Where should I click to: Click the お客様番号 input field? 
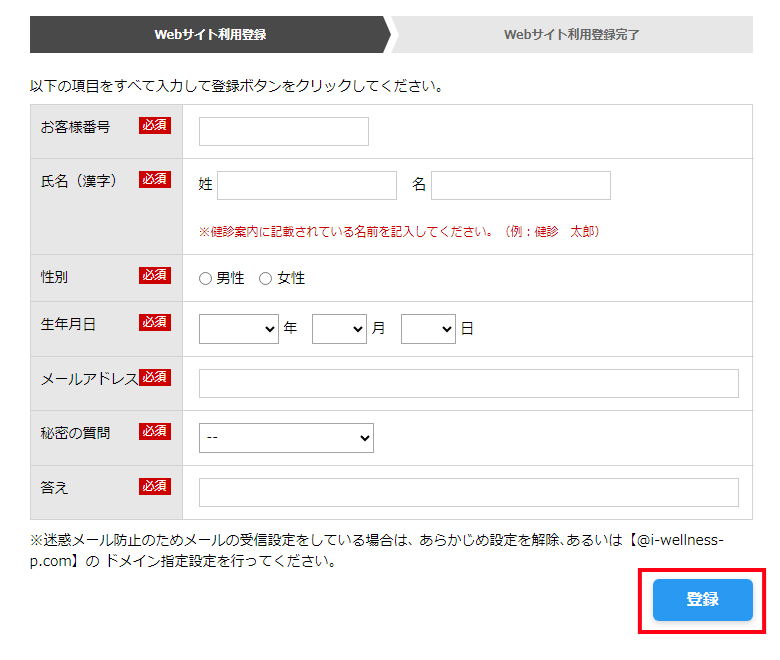click(x=284, y=131)
